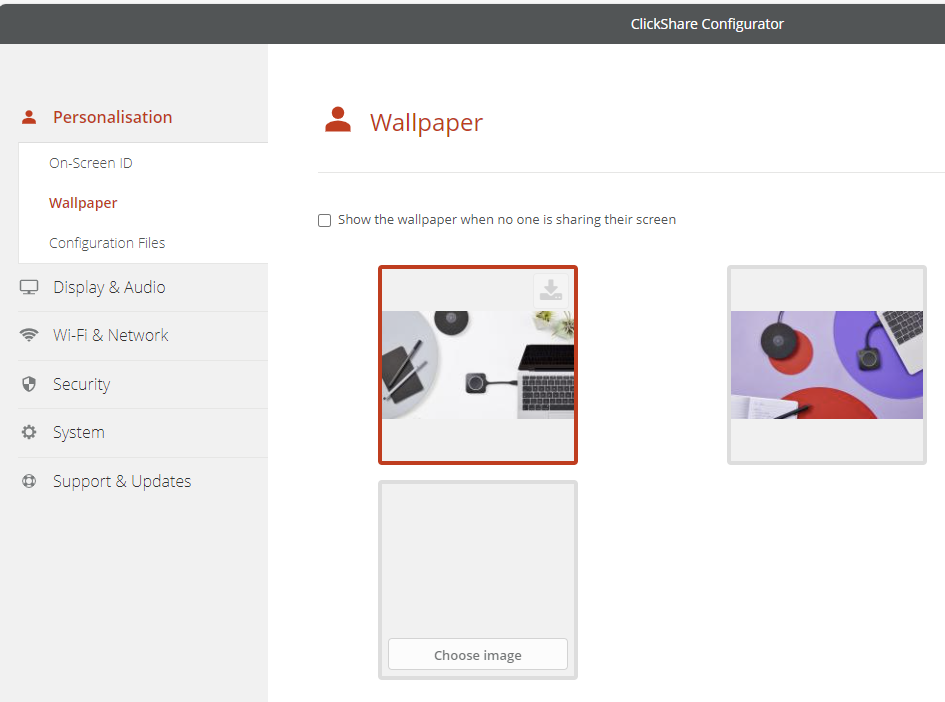Click the download icon on first wallpaper

click(550, 290)
